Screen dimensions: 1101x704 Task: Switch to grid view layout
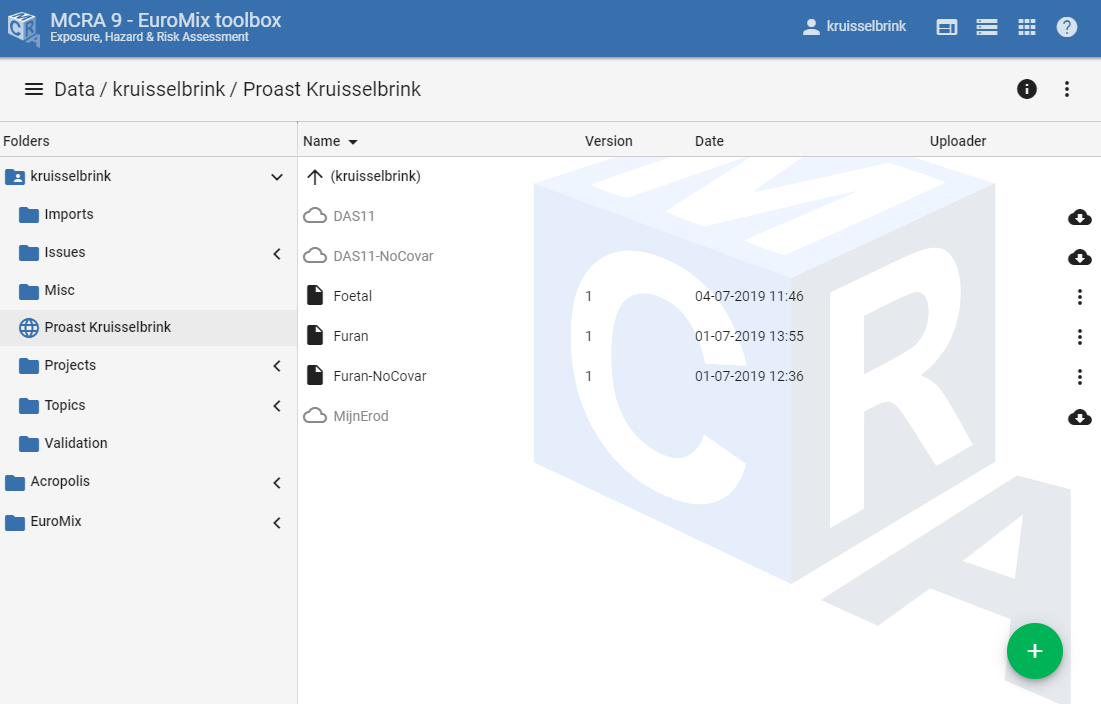pos(1026,27)
